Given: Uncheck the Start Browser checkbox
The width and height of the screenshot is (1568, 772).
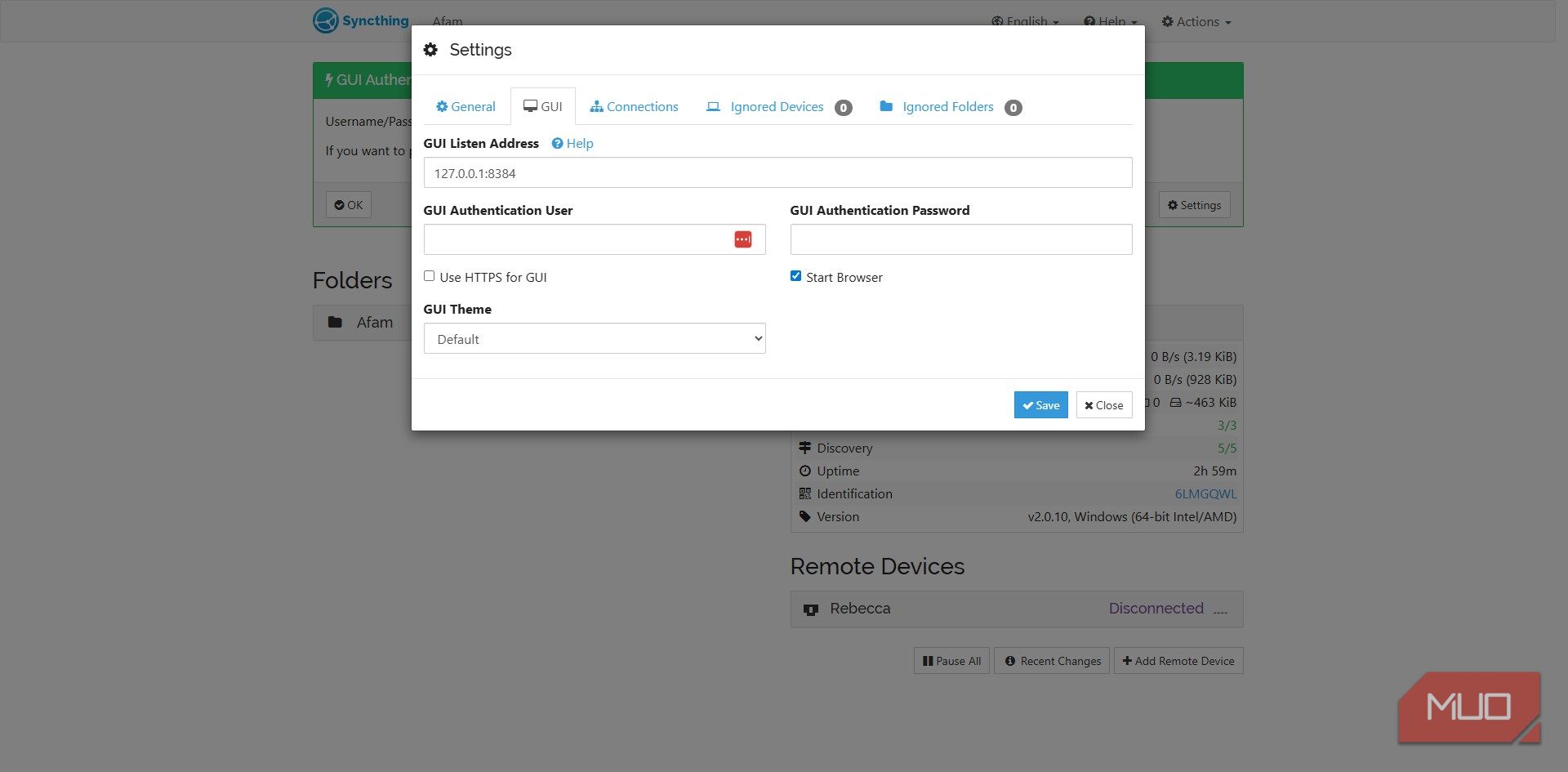Looking at the screenshot, I should pyautogui.click(x=795, y=276).
